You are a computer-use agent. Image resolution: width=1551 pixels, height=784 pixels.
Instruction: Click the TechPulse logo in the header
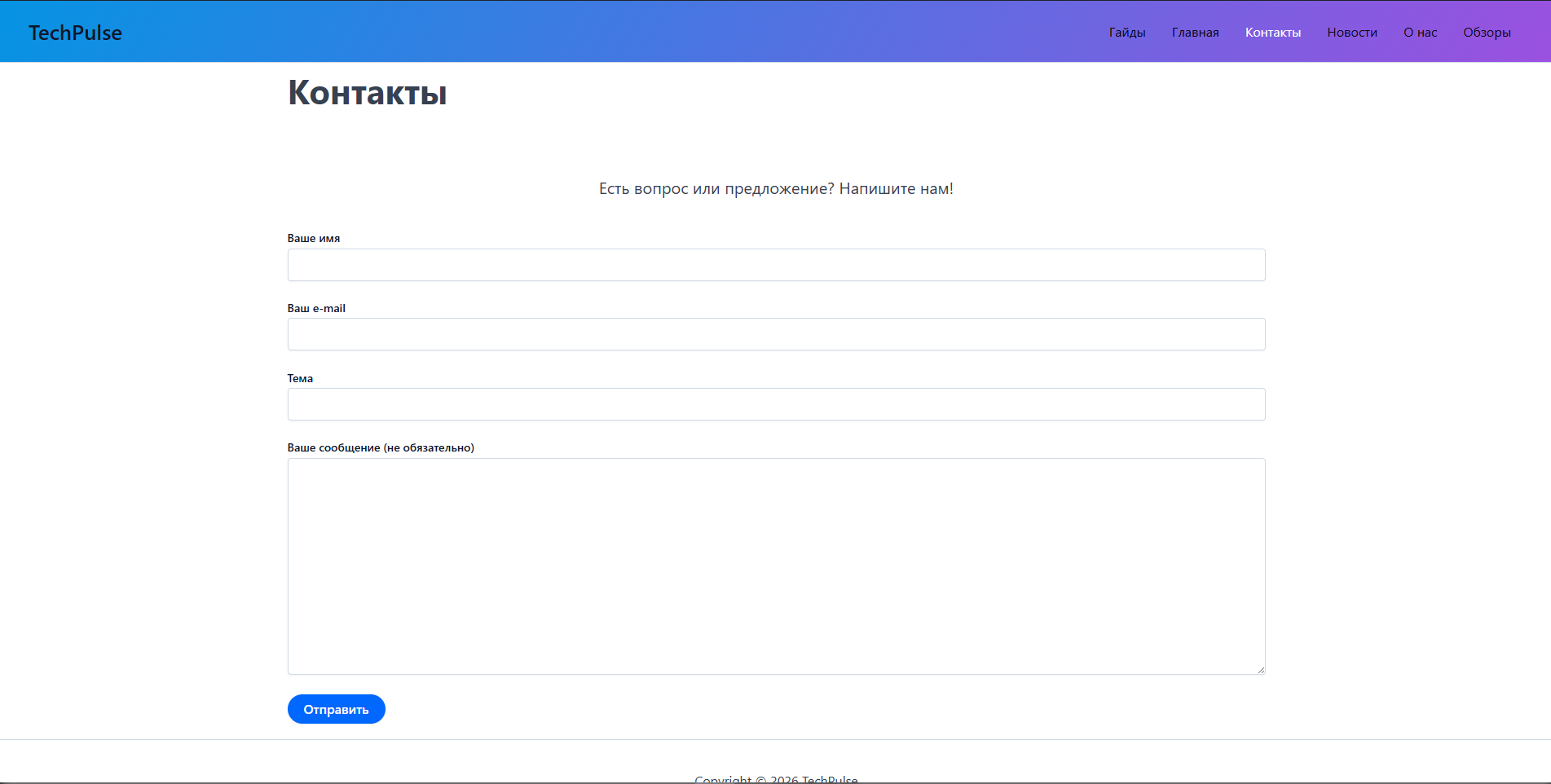click(75, 33)
